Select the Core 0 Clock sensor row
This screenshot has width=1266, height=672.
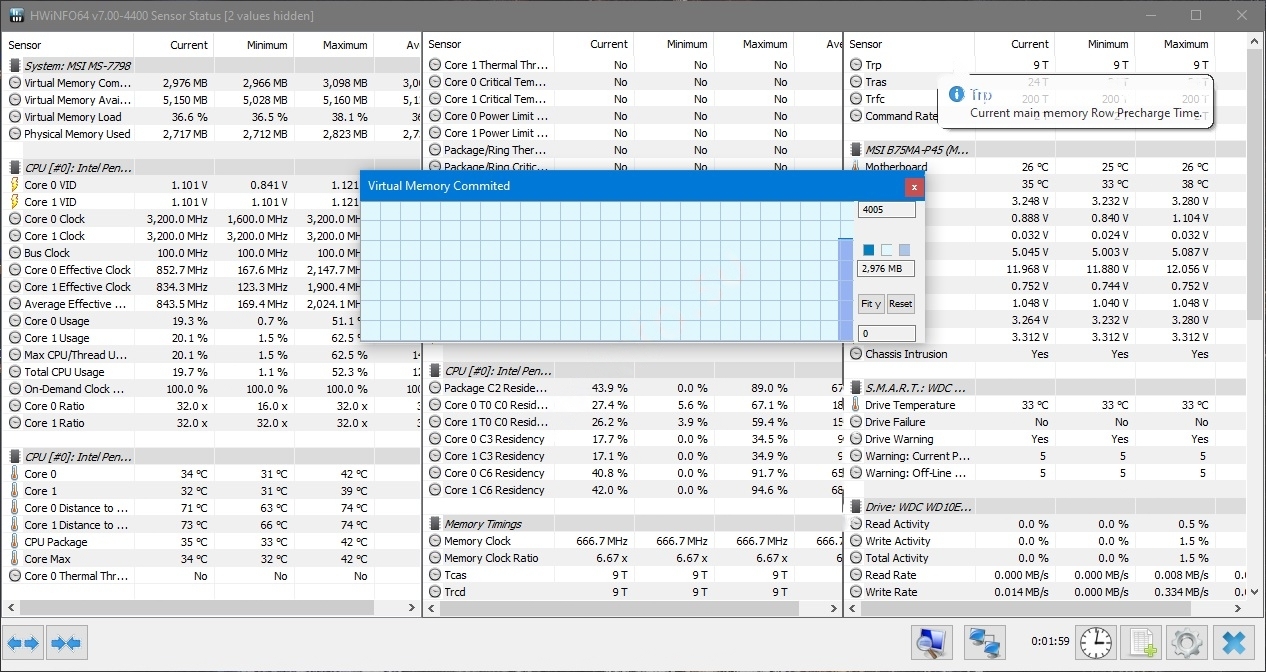point(55,219)
